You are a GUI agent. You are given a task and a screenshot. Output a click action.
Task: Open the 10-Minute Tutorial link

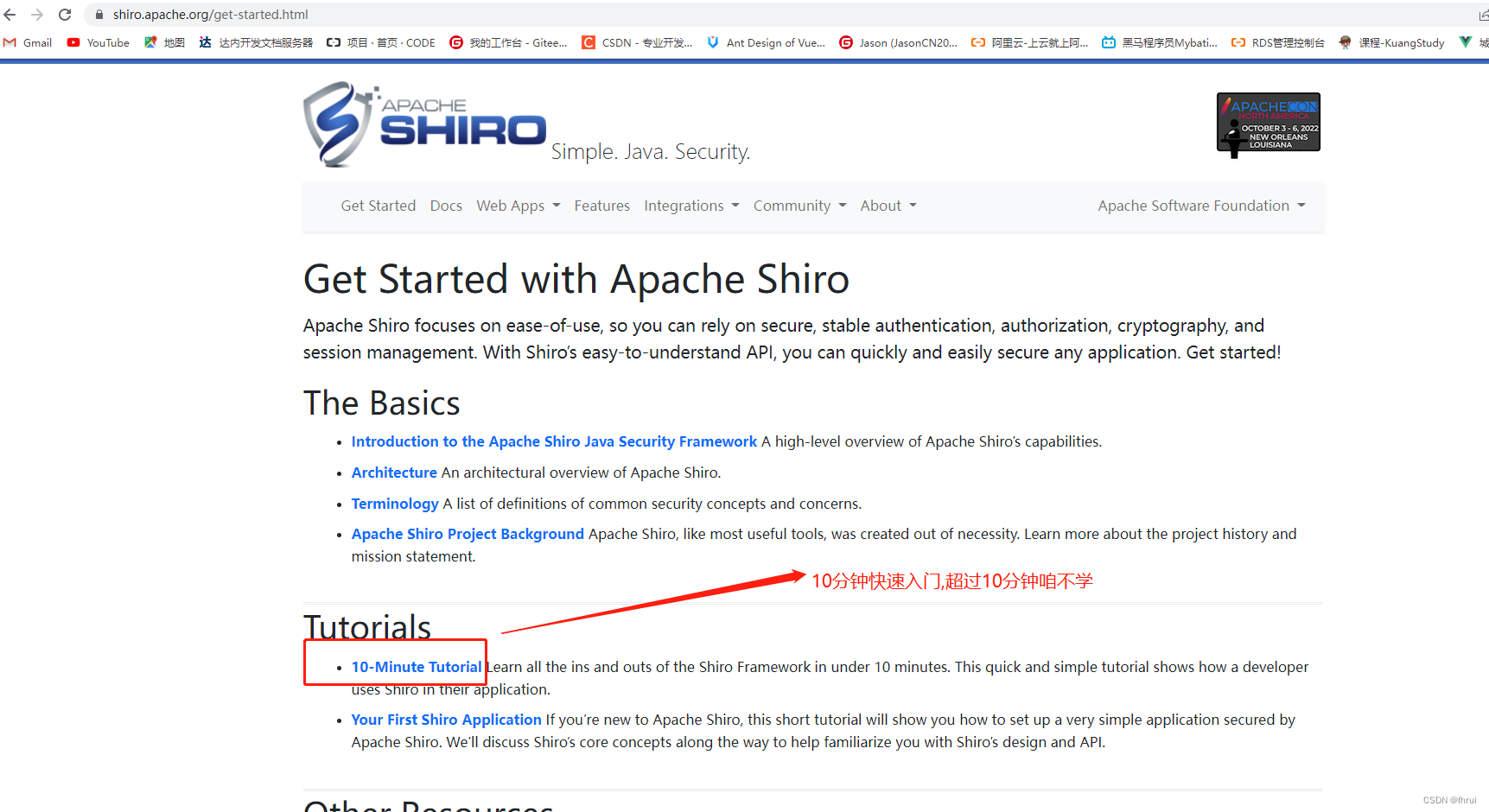(x=417, y=666)
